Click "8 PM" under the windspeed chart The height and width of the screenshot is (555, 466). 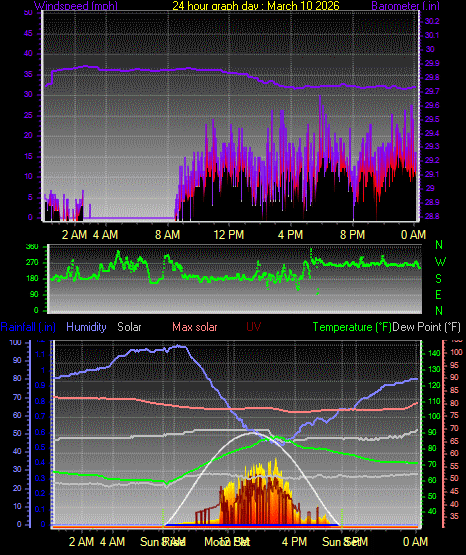point(352,235)
